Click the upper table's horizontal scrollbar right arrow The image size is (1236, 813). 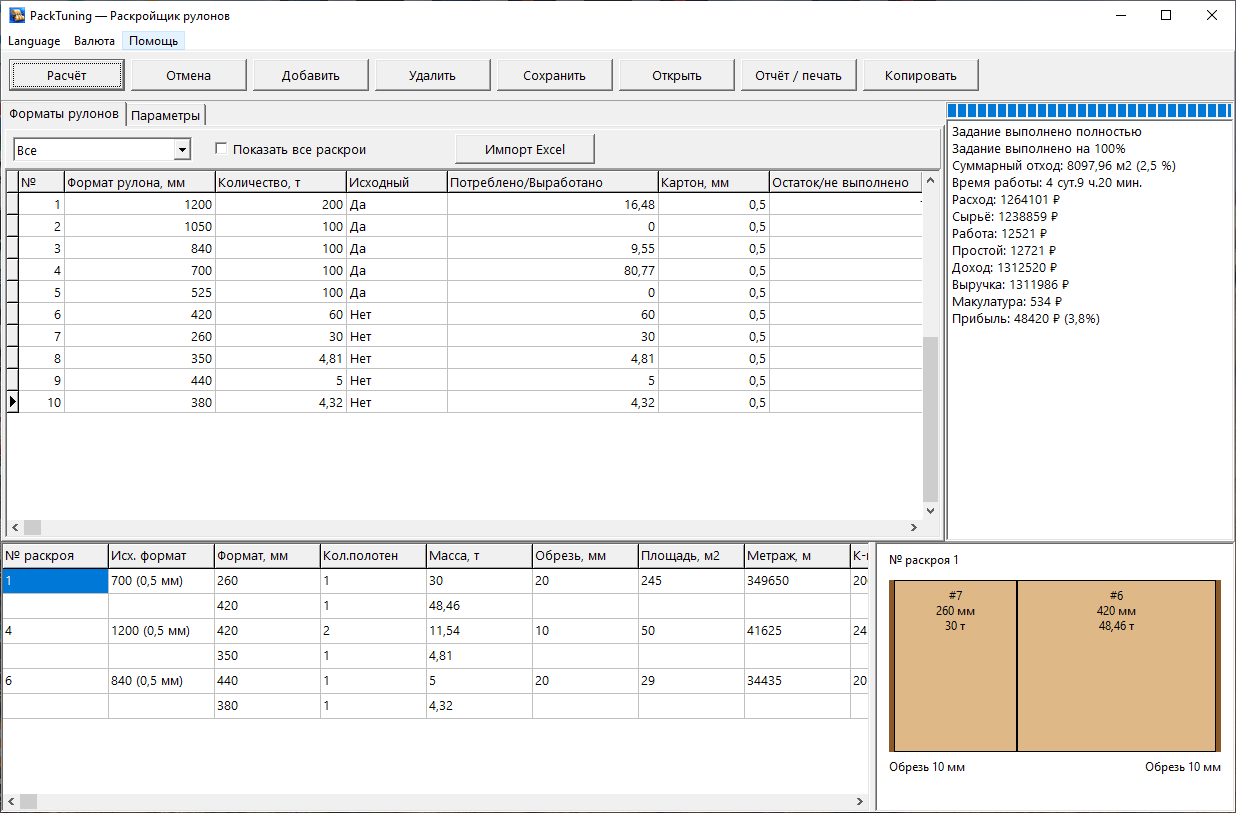coord(914,527)
